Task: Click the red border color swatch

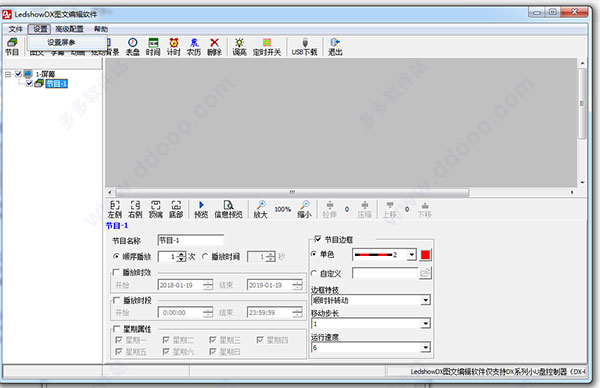Action: click(426, 255)
